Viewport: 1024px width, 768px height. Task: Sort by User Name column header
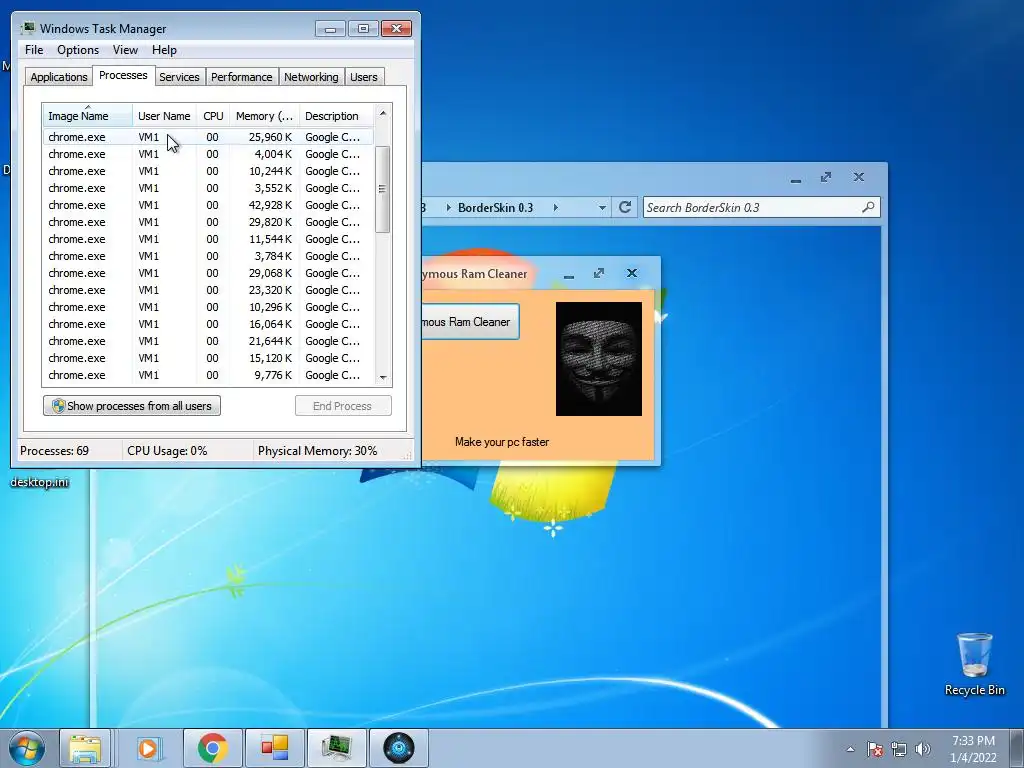164,116
